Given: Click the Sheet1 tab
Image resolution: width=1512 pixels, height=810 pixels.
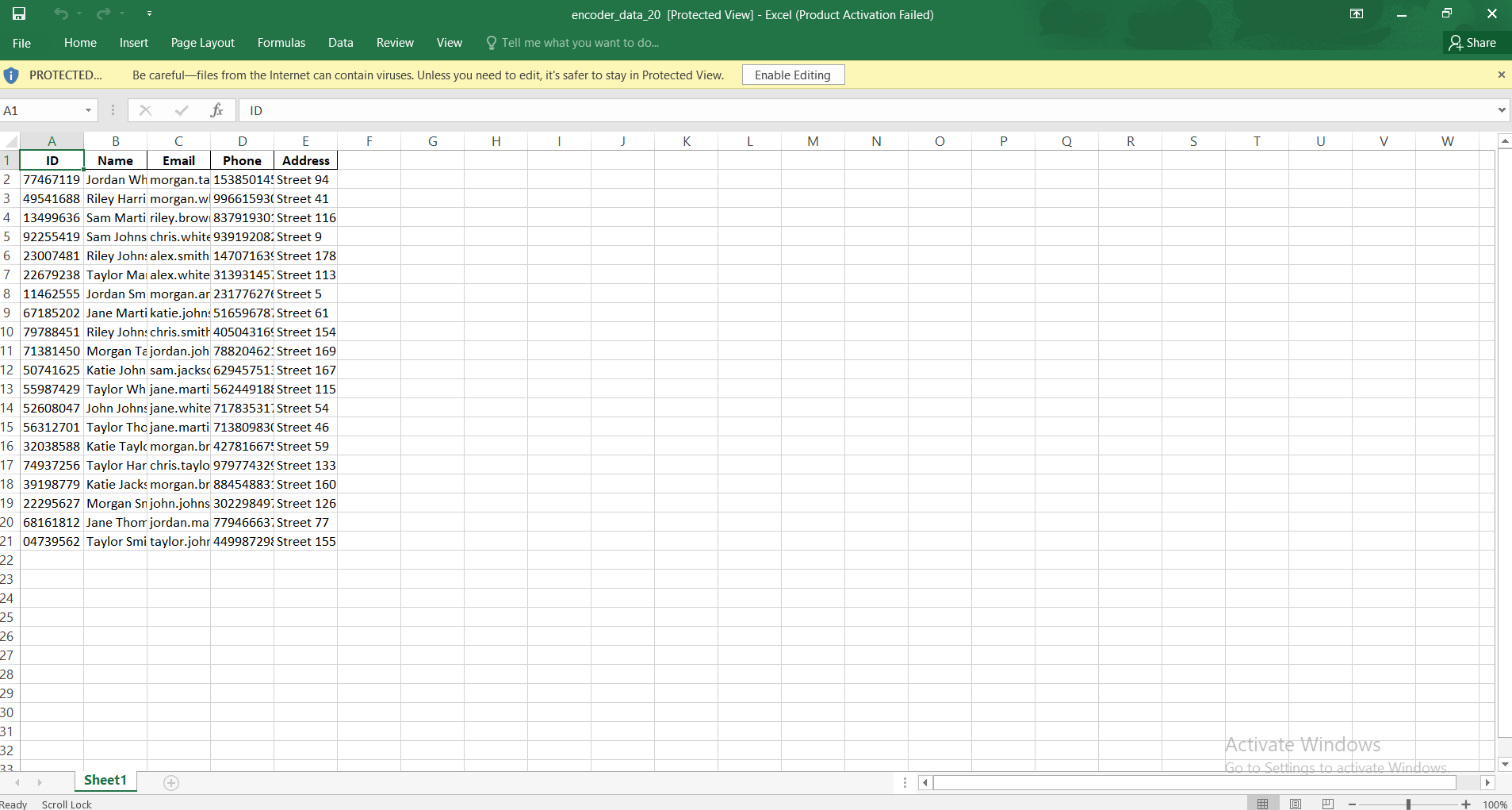Looking at the screenshot, I should click(x=105, y=781).
